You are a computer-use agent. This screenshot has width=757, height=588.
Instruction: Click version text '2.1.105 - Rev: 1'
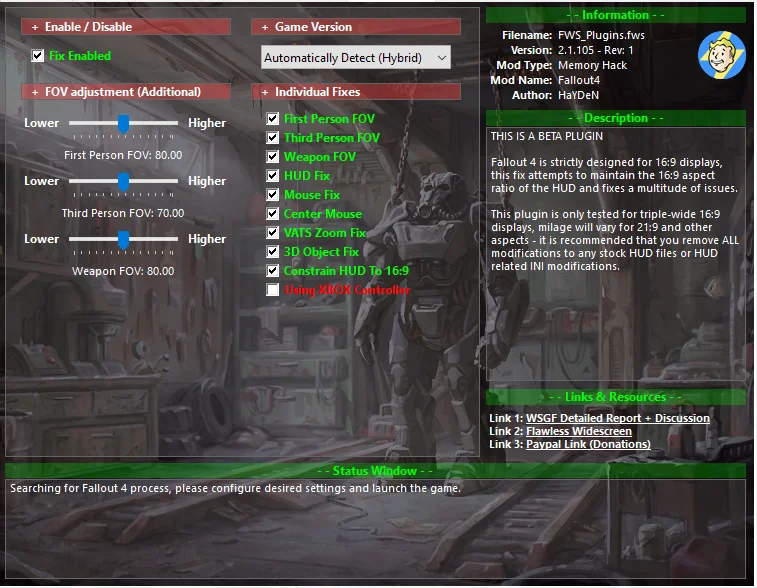click(x=595, y=50)
